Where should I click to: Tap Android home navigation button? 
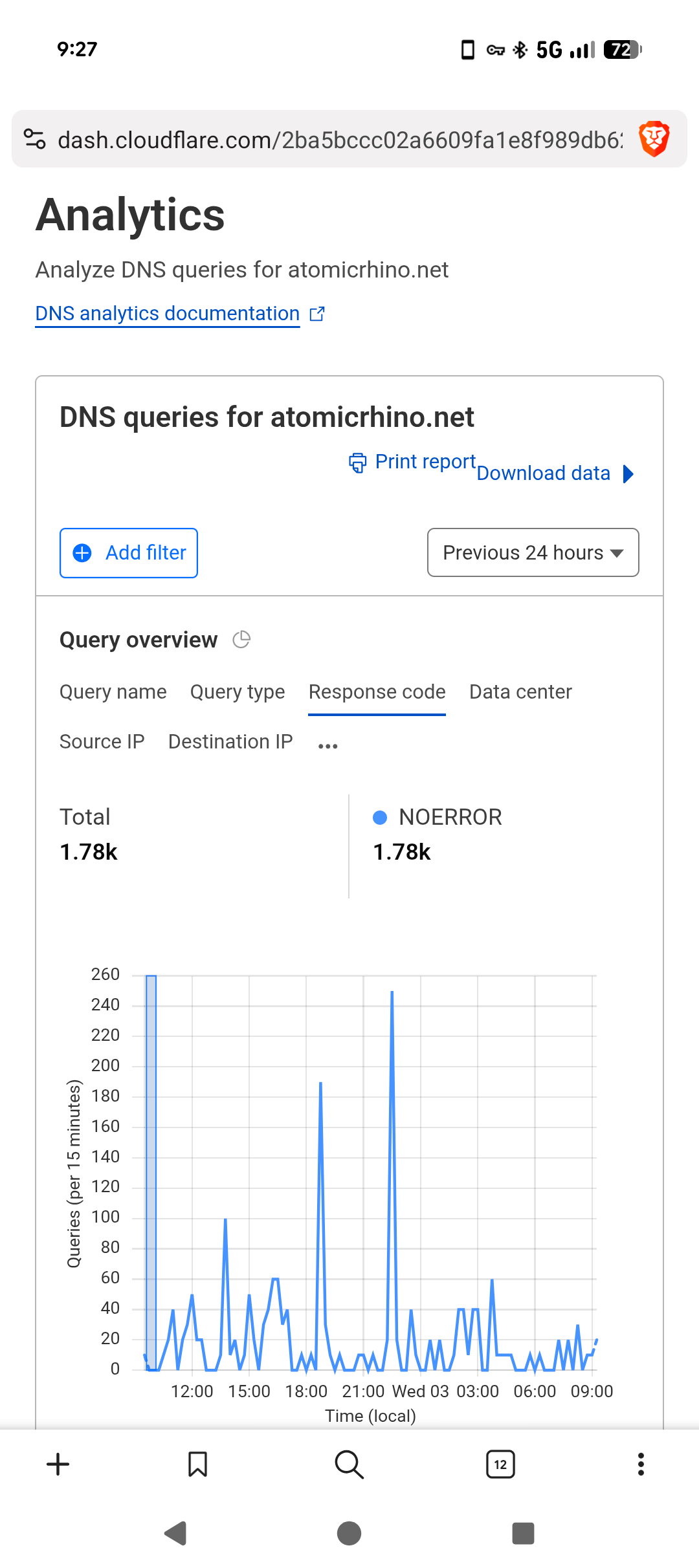349,1533
